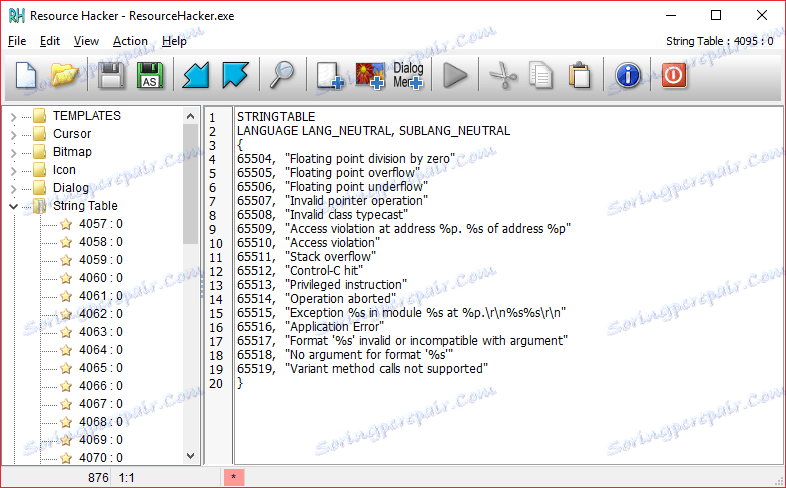Image resolution: width=786 pixels, height=488 pixels.
Task: Select the star icon beside 4063 : 0
Action: (x=66, y=332)
